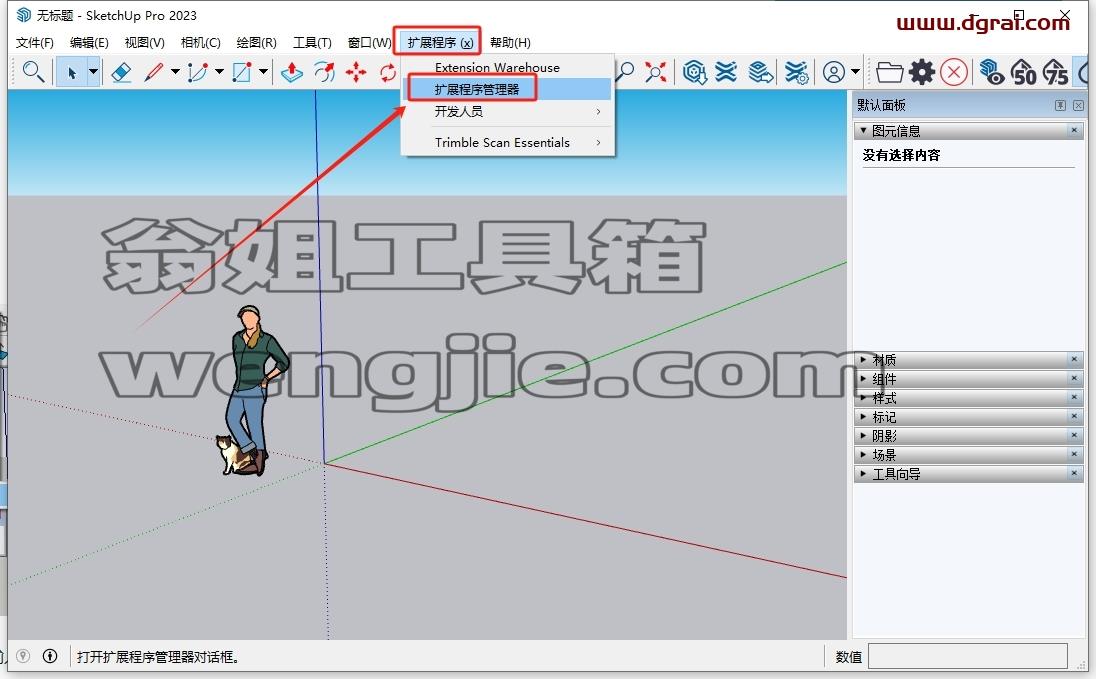This screenshot has width=1096, height=679.
Task: Click the house icon labeled 50
Action: 1024,72
